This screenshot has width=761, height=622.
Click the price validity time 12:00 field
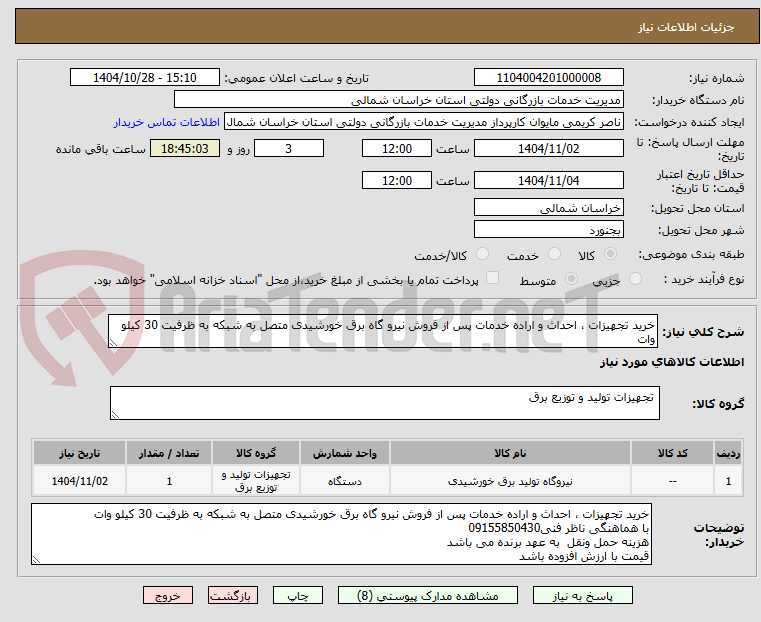tap(397, 180)
